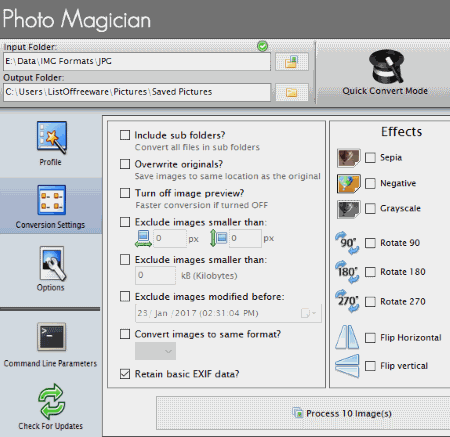The height and width of the screenshot is (437, 450).
Task: Tick Exclude images modified before checkbox
Action: pos(125,296)
